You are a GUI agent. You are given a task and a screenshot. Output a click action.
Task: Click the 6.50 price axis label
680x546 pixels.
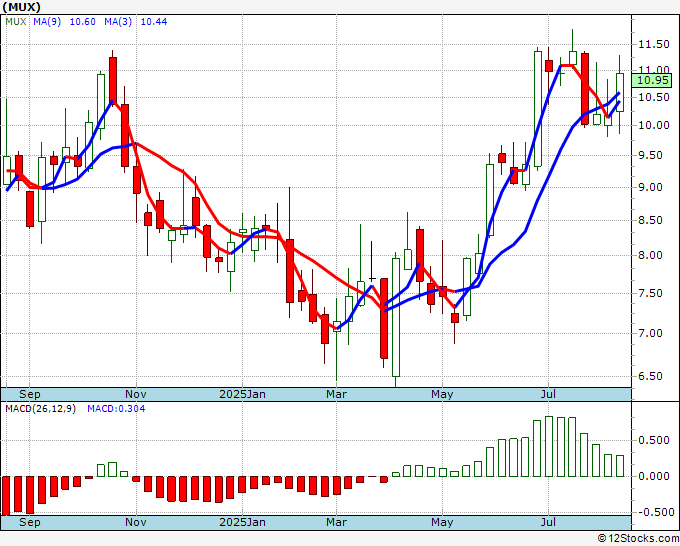[x=650, y=376]
